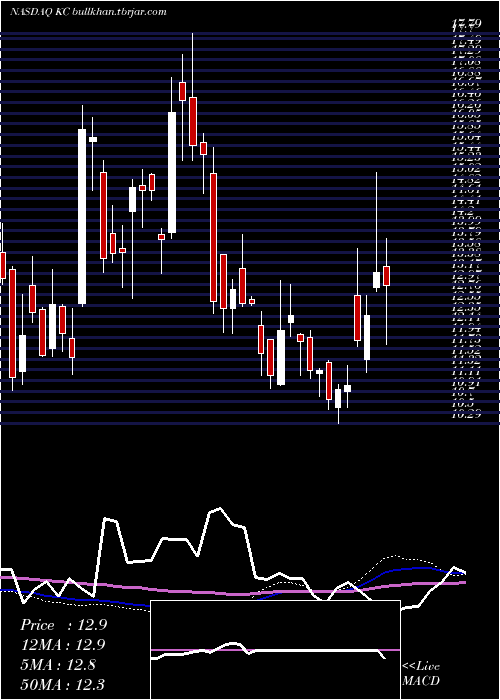The image size is (500, 700).
Task: Click the white candle at the chart's lowest point
Action: [338, 399]
